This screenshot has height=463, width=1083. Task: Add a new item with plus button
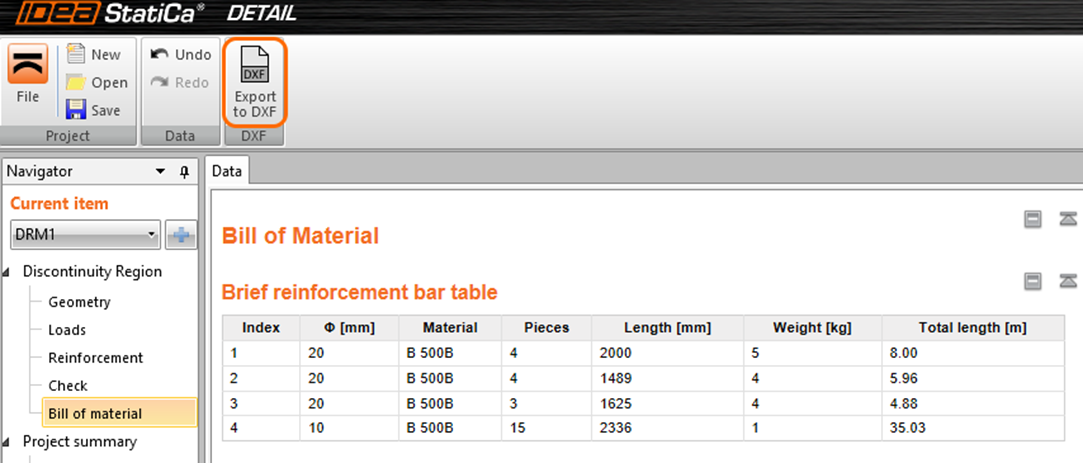click(181, 235)
